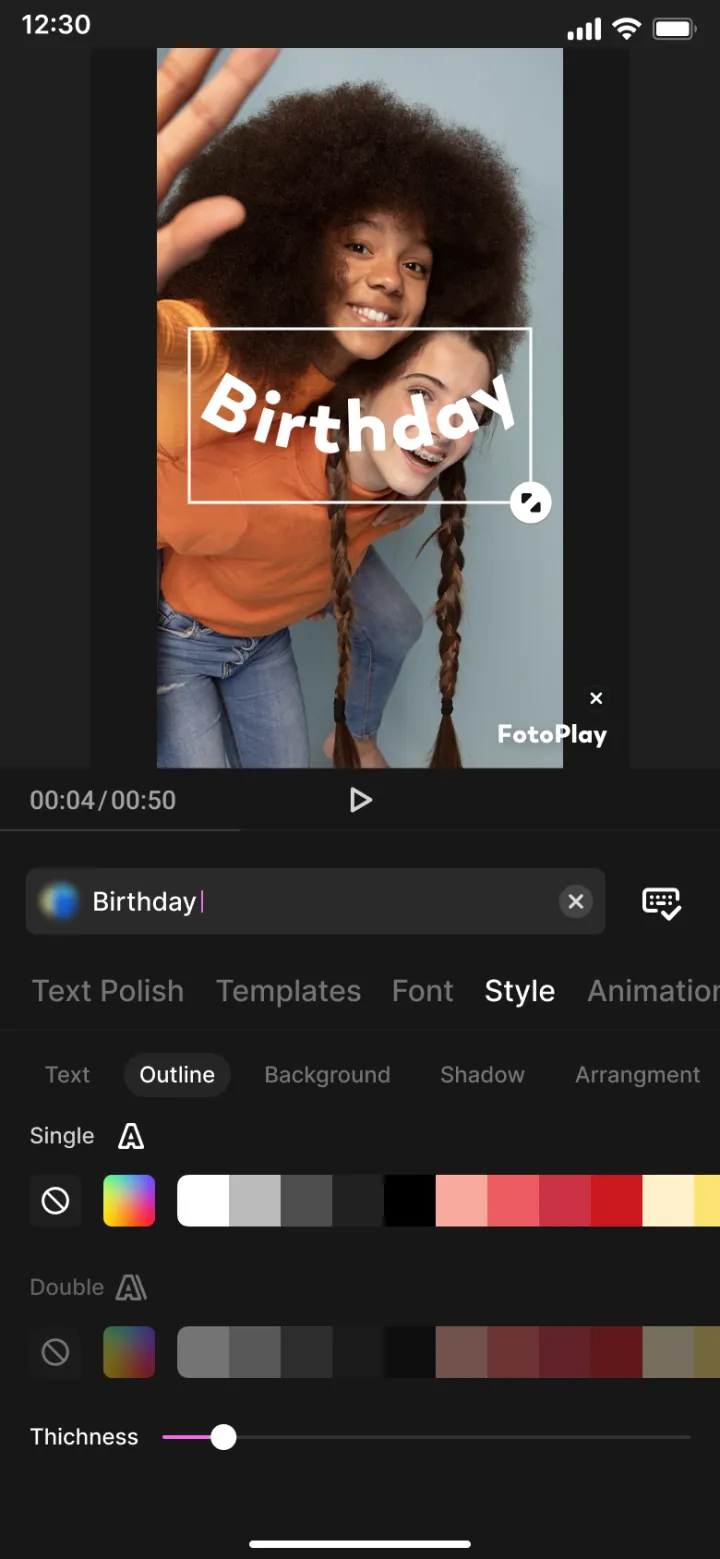The height and width of the screenshot is (1559, 720).
Task: Pick cream Single outline color
Action: click(668, 1200)
